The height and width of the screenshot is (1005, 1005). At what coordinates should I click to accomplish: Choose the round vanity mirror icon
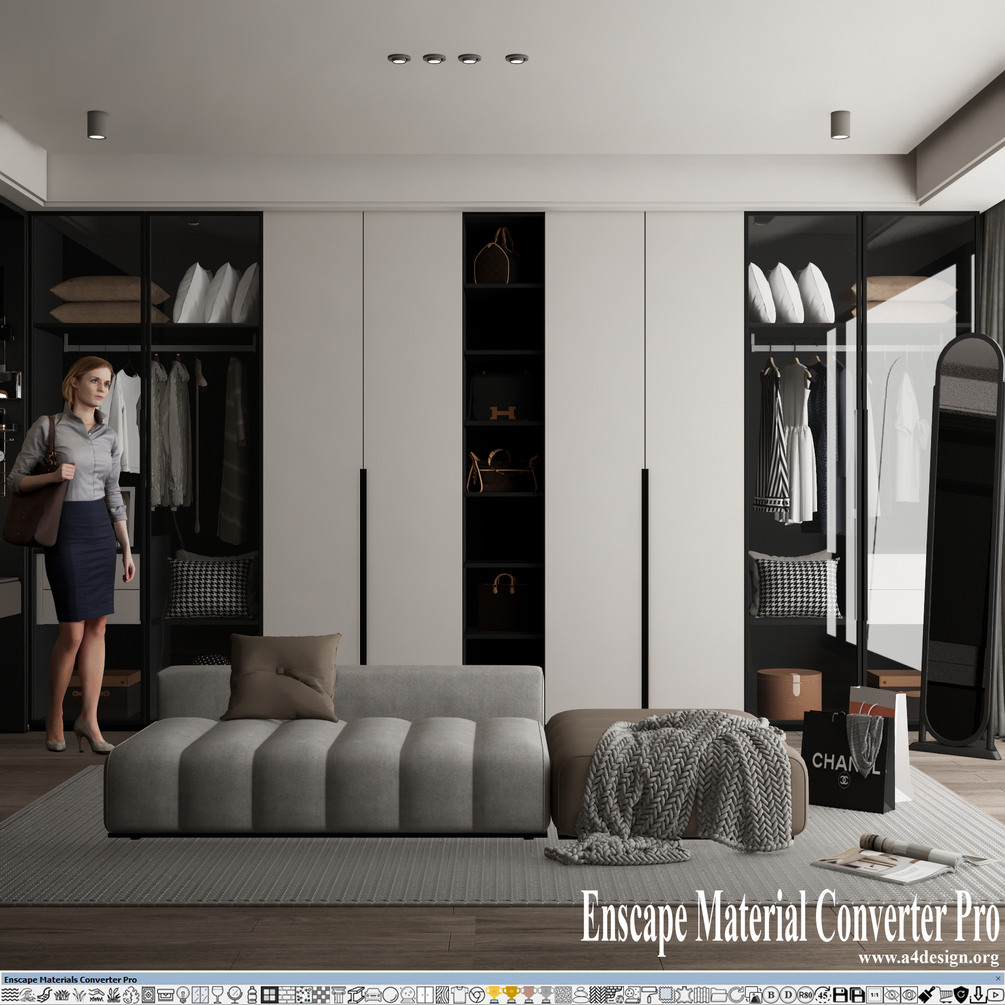click(235, 995)
